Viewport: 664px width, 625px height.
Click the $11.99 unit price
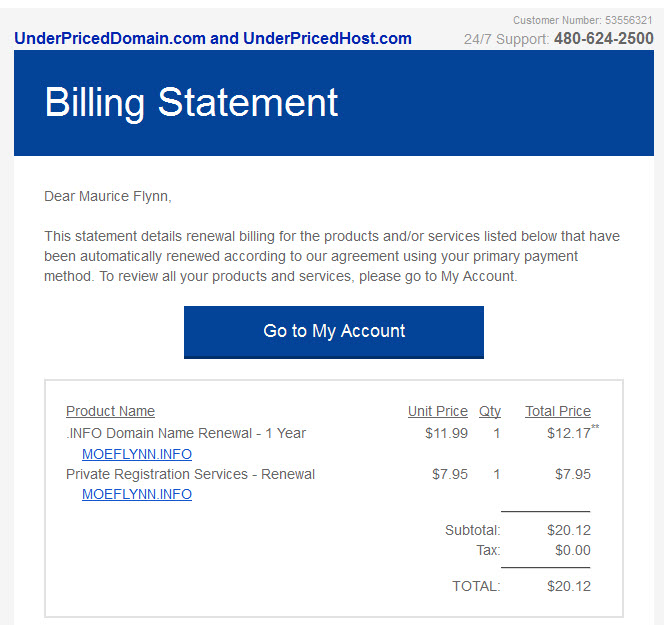coord(446,433)
